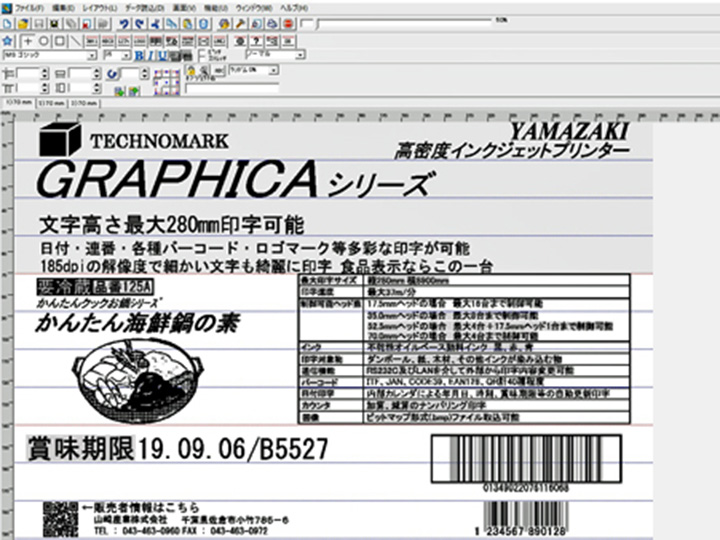This screenshot has width=720, height=540.
Task: Click the width input field
Action: tap(80, 73)
